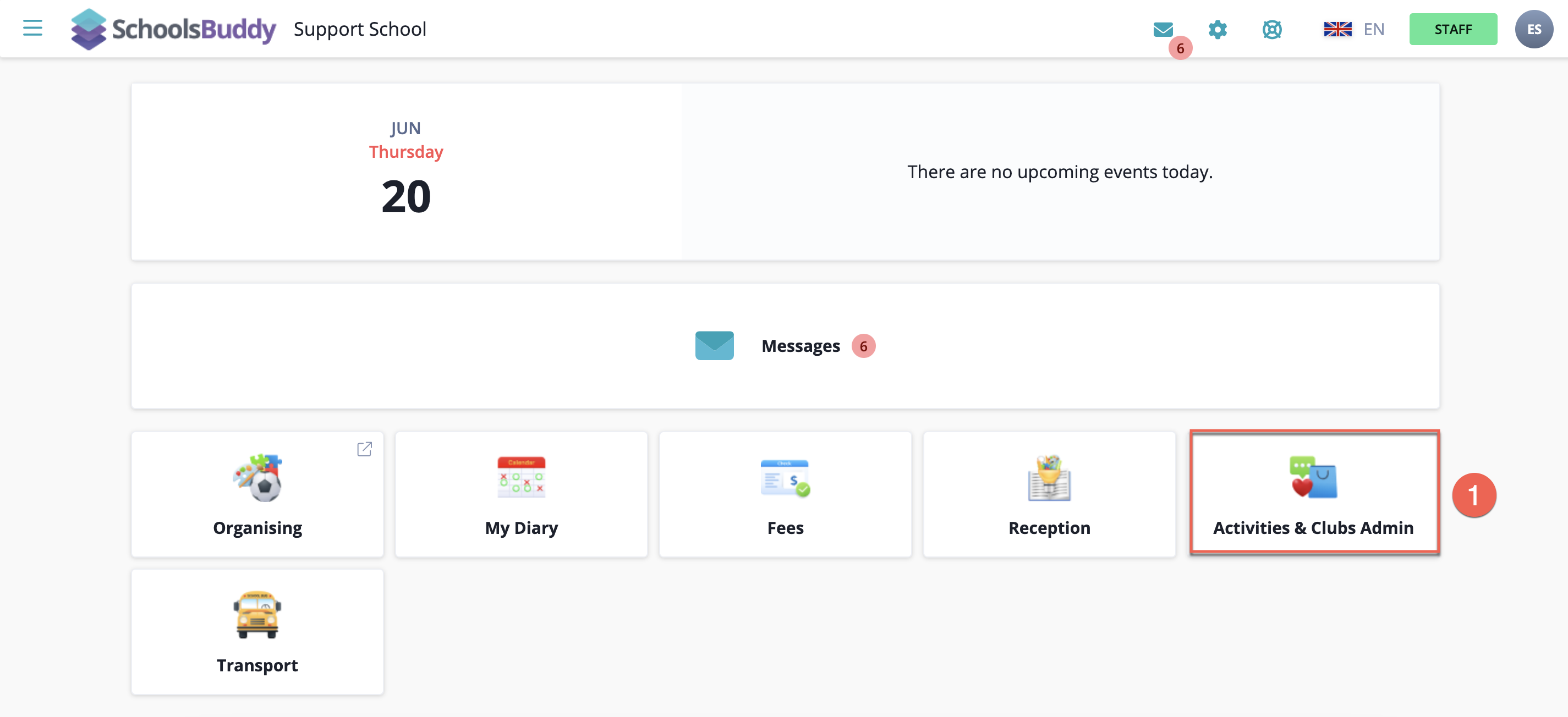The height and width of the screenshot is (717, 1568).
Task: Click the JUN month label
Action: [406, 128]
